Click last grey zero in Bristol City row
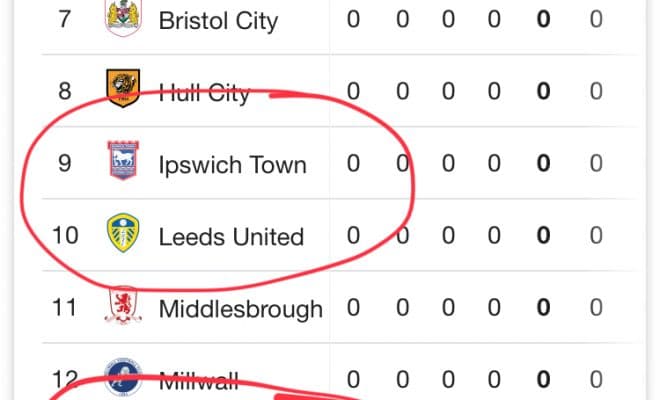Screen dimensions: 660x400 596,19
